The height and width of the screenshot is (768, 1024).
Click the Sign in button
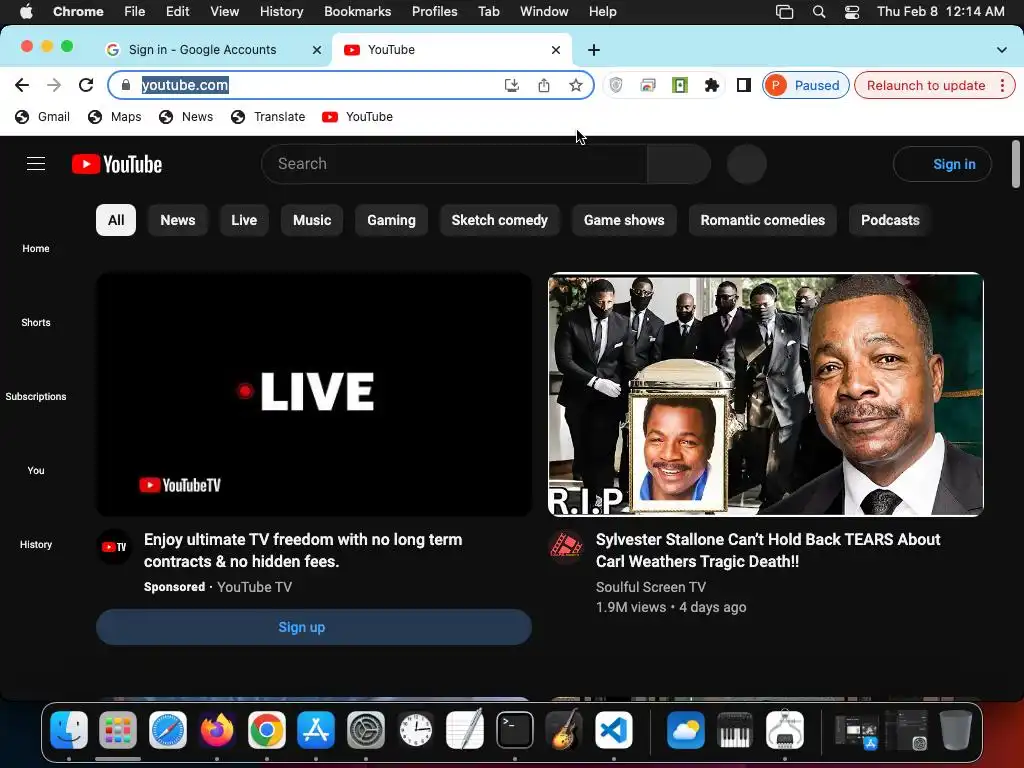[x=942, y=164]
